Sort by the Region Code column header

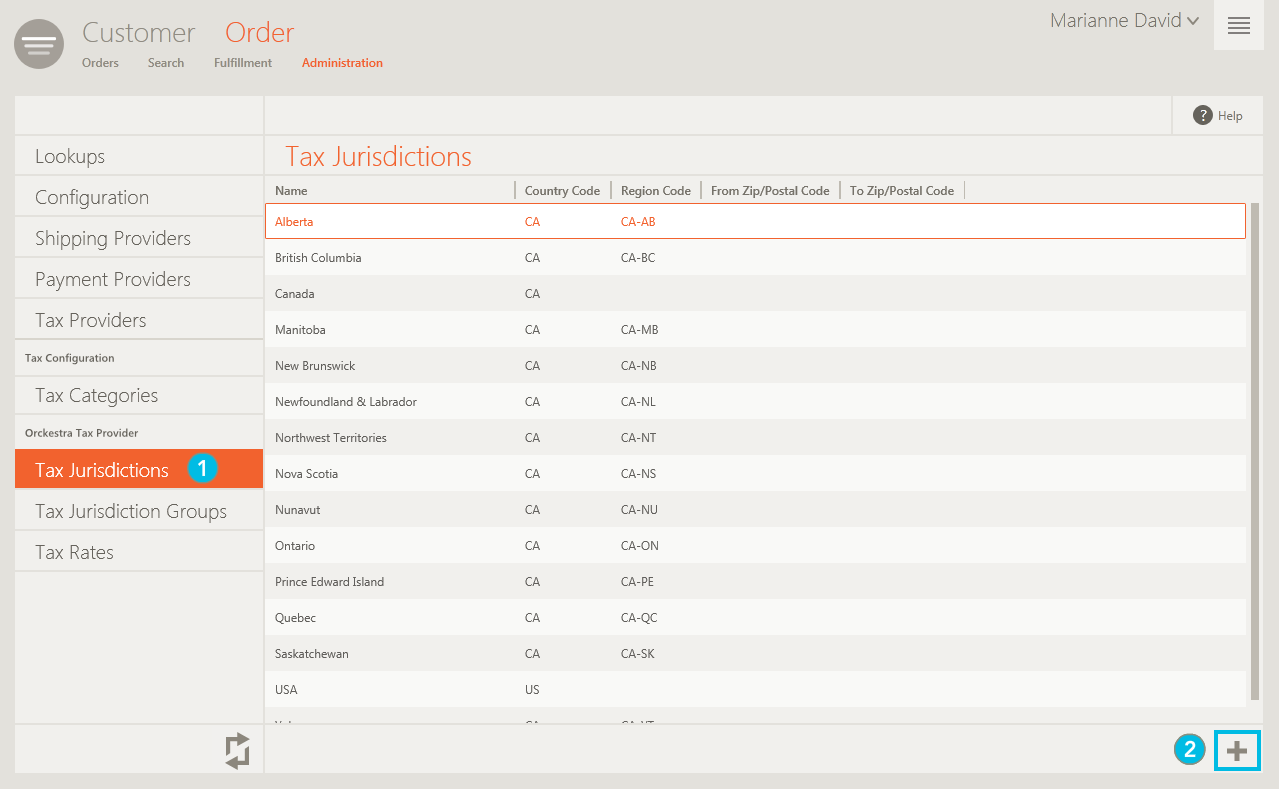(x=655, y=191)
